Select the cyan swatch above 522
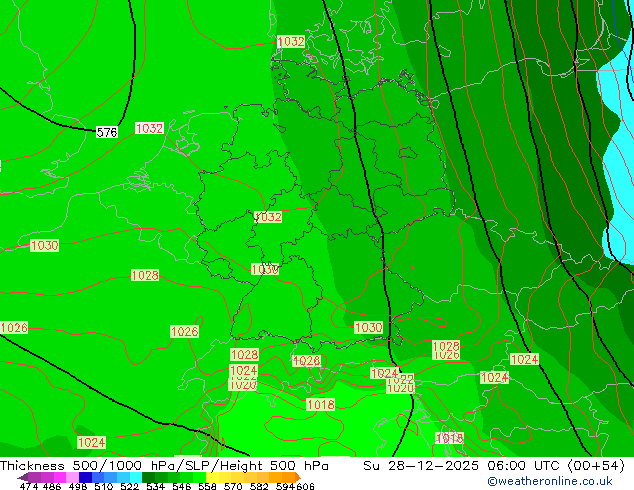This screenshot has width=634, height=490. 136,477
